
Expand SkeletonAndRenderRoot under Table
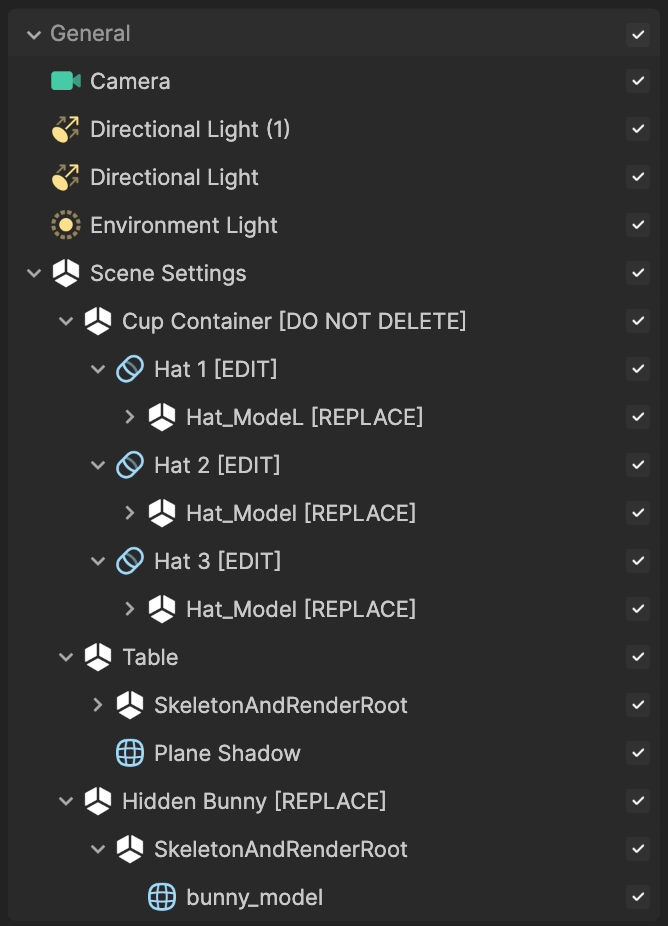coord(98,705)
